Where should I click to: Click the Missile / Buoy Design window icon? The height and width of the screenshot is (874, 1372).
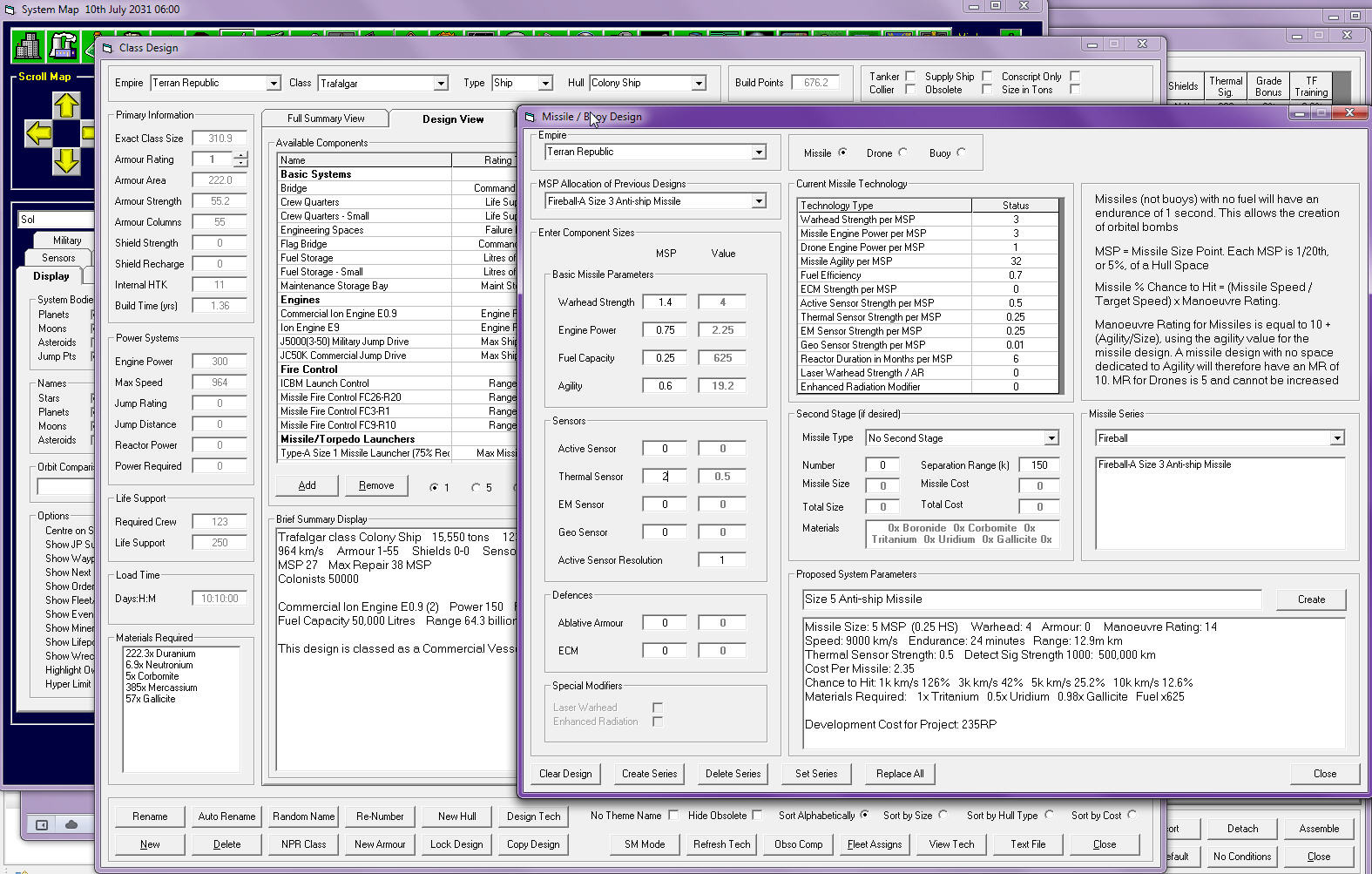coord(530,116)
